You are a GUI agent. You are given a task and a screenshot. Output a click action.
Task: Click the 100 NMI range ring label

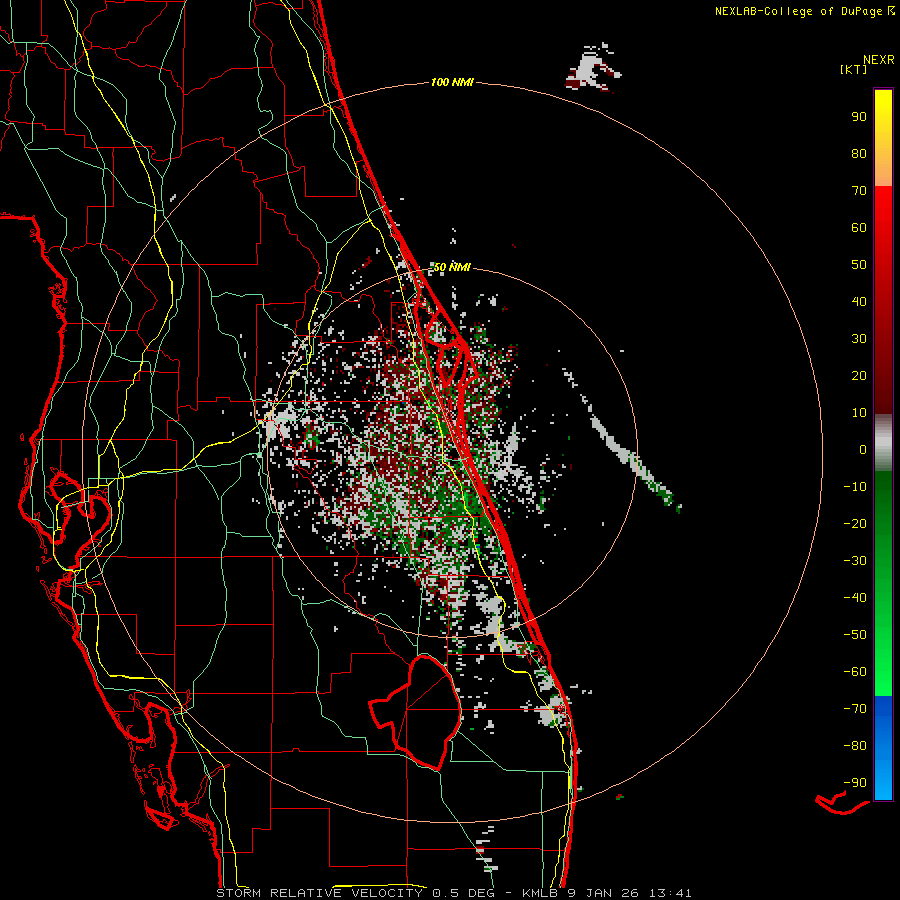coord(452,82)
